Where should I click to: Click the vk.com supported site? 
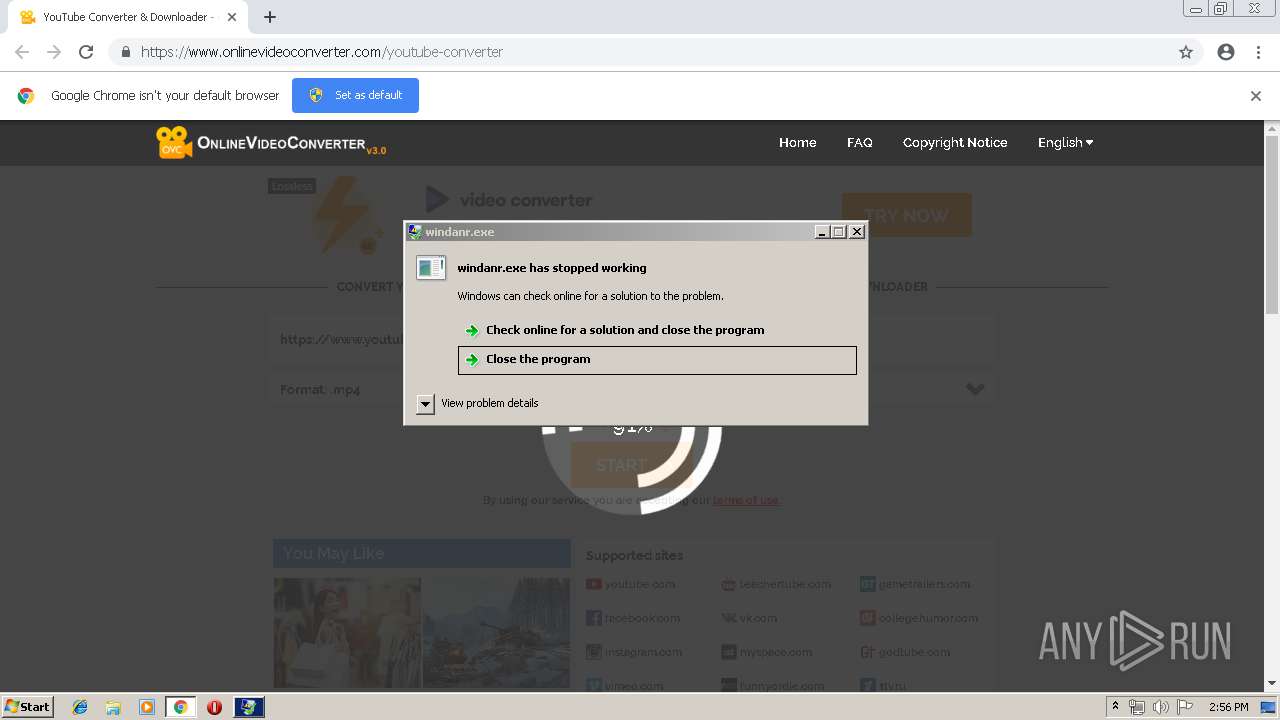[x=749, y=618]
